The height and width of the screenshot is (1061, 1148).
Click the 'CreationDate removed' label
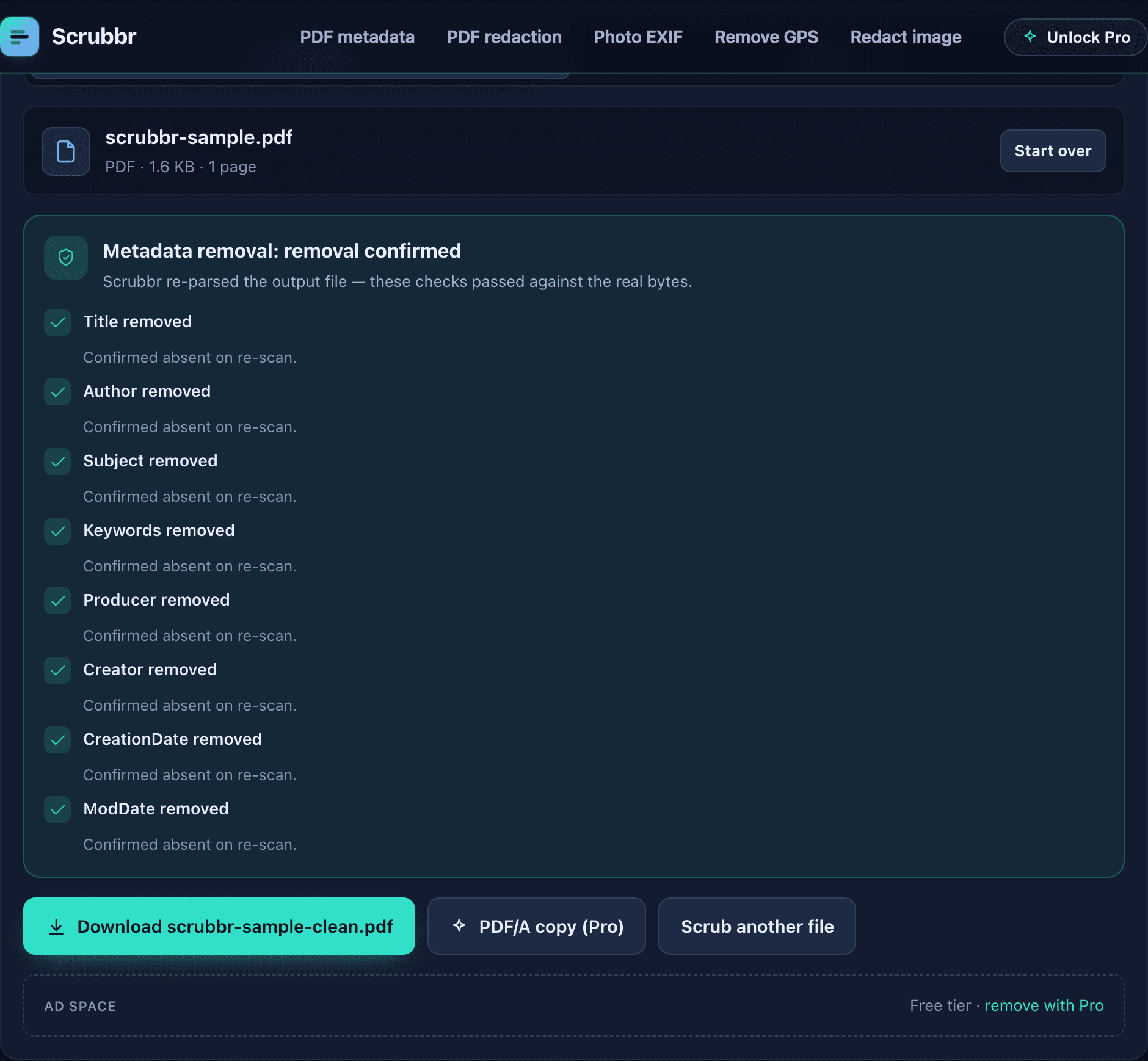[x=172, y=739]
